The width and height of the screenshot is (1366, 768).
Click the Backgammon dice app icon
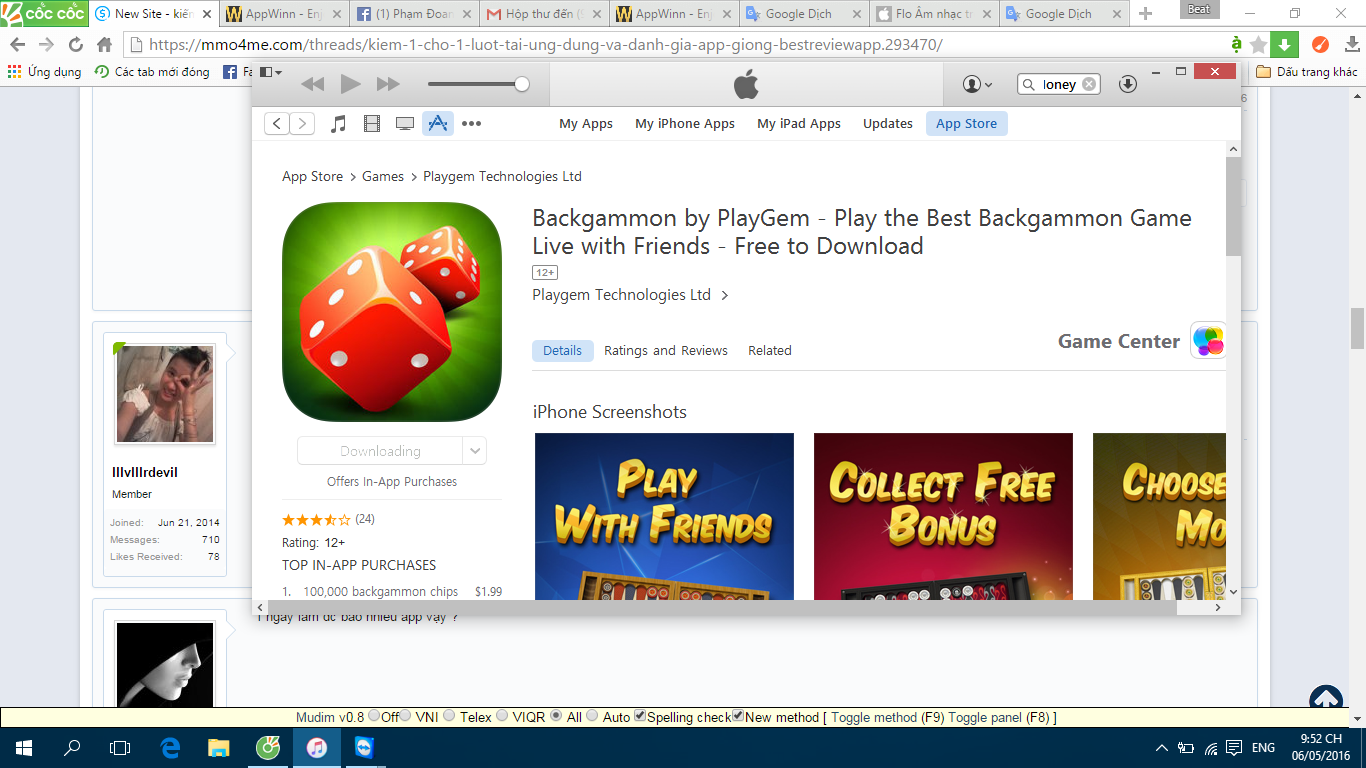coord(392,312)
